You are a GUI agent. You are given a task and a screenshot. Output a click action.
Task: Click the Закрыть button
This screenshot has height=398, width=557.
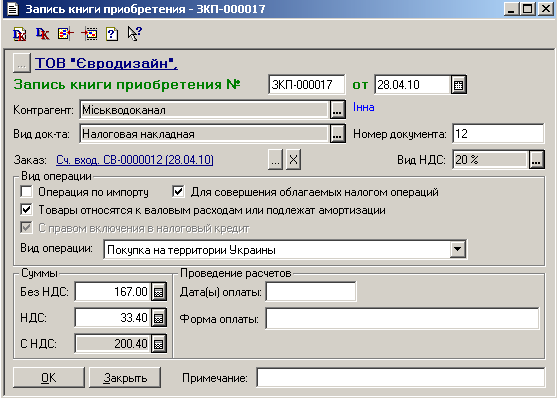pyautogui.click(x=125, y=377)
